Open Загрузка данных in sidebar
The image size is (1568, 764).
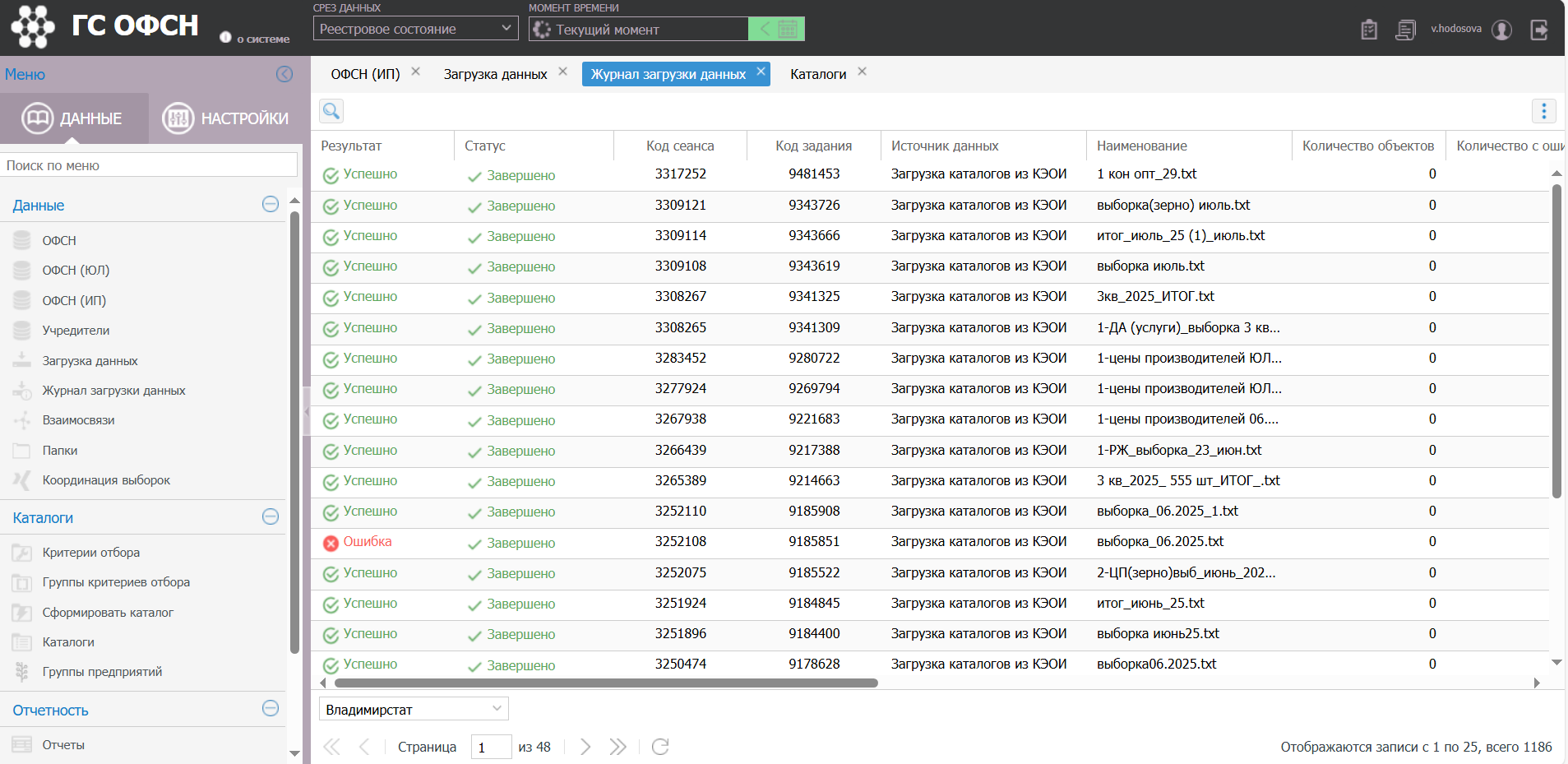90,360
